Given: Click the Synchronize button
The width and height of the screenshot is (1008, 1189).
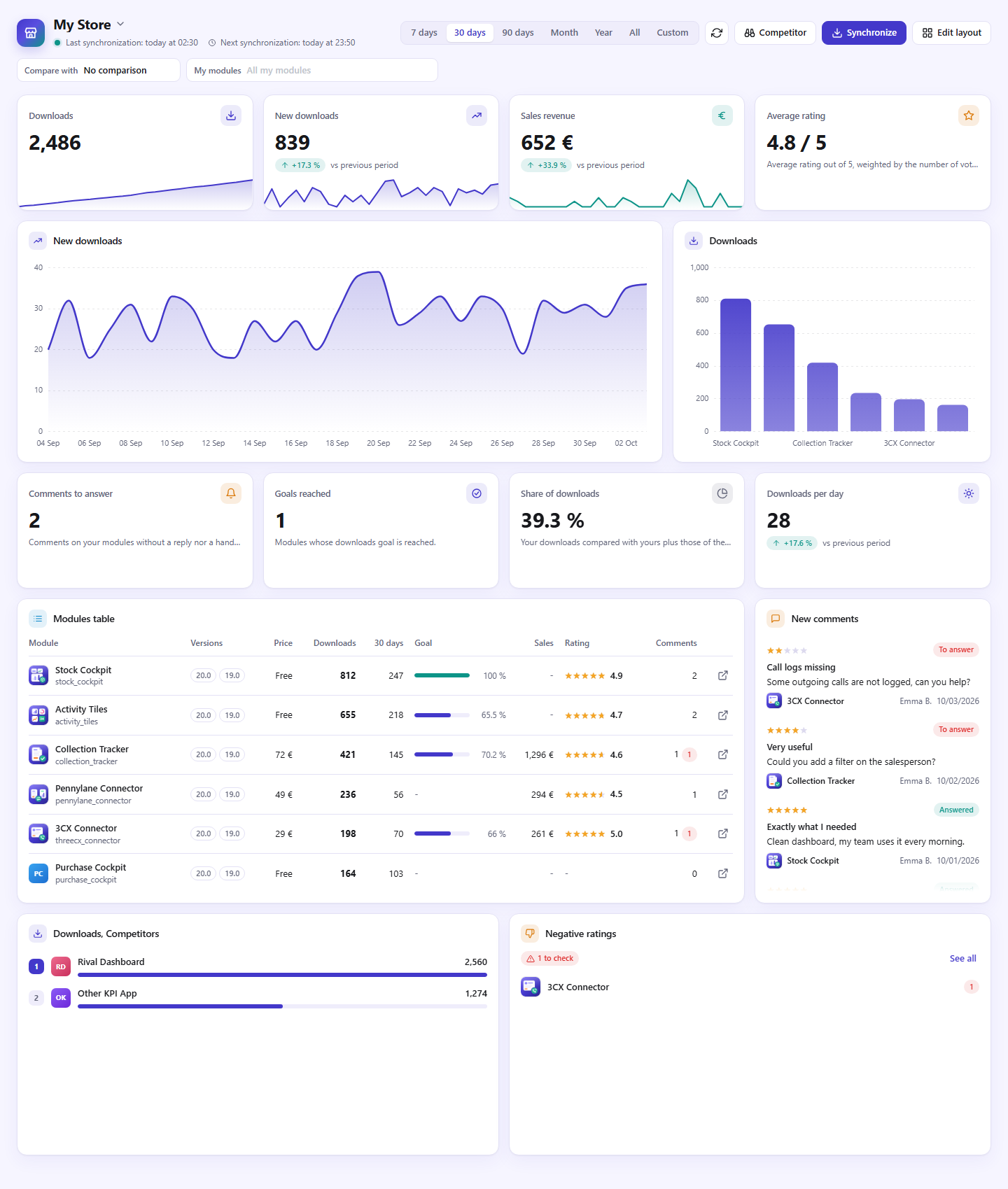Looking at the screenshot, I should [864, 33].
